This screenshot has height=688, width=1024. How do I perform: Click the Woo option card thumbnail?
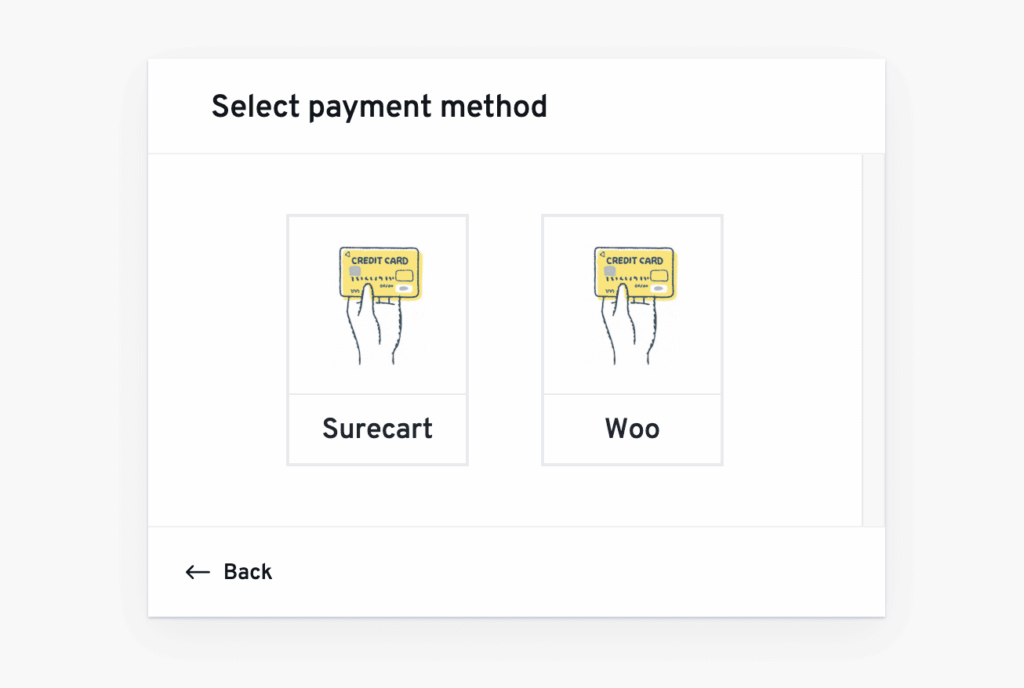click(632, 305)
